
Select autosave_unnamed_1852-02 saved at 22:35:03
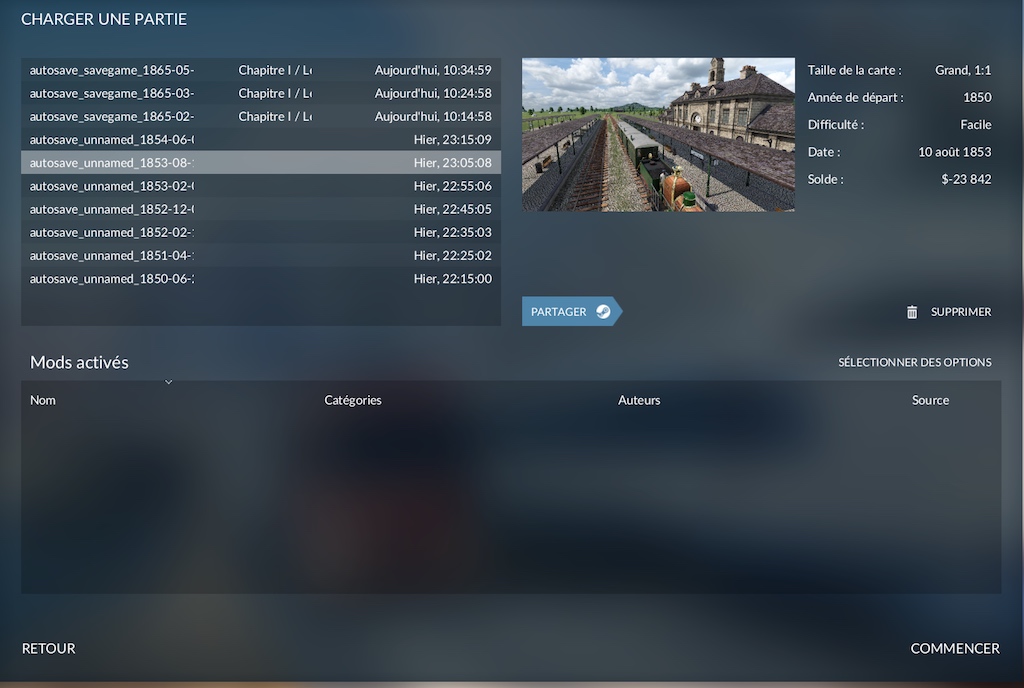click(261, 232)
